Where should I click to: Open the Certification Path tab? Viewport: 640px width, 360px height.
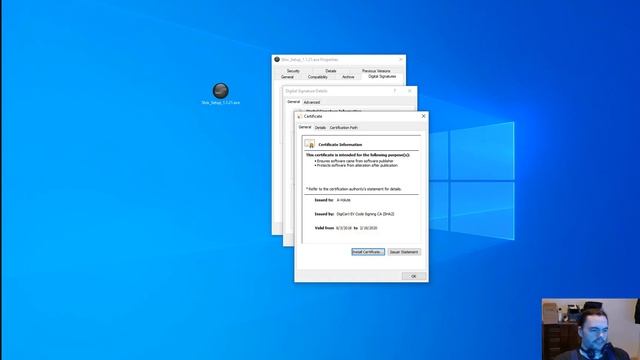pyautogui.click(x=344, y=128)
